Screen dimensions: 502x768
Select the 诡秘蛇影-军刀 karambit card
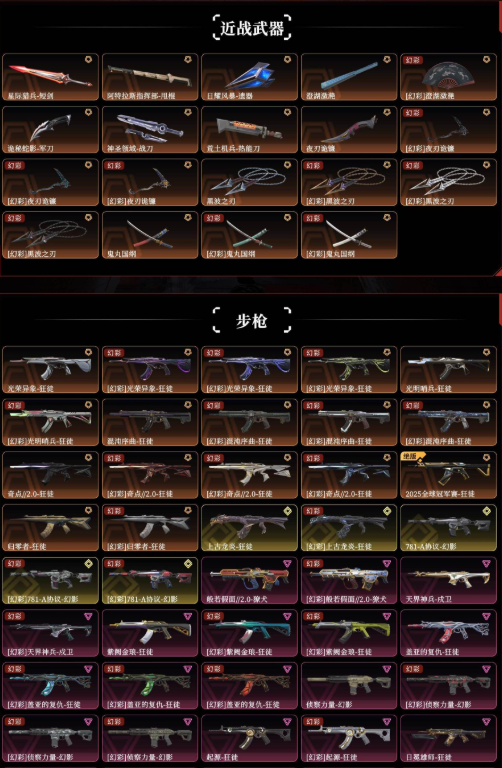point(50,130)
